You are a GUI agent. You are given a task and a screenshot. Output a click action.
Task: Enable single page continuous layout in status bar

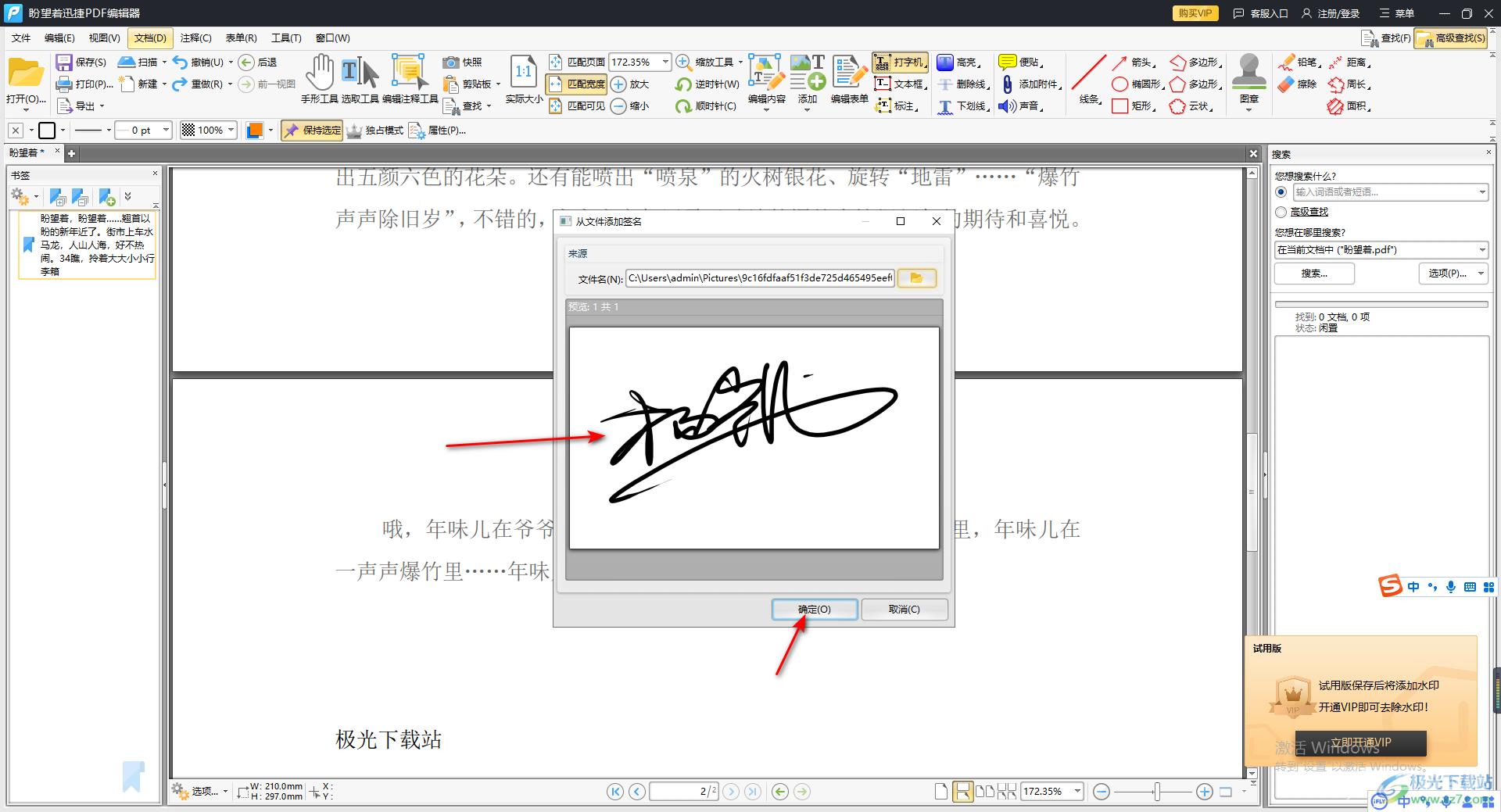coord(963,792)
